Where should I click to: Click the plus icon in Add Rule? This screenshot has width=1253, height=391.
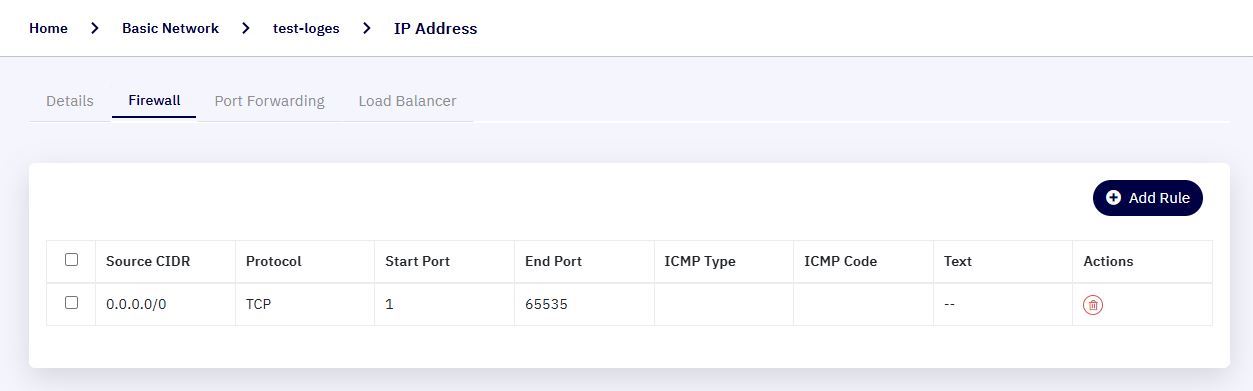(1114, 198)
